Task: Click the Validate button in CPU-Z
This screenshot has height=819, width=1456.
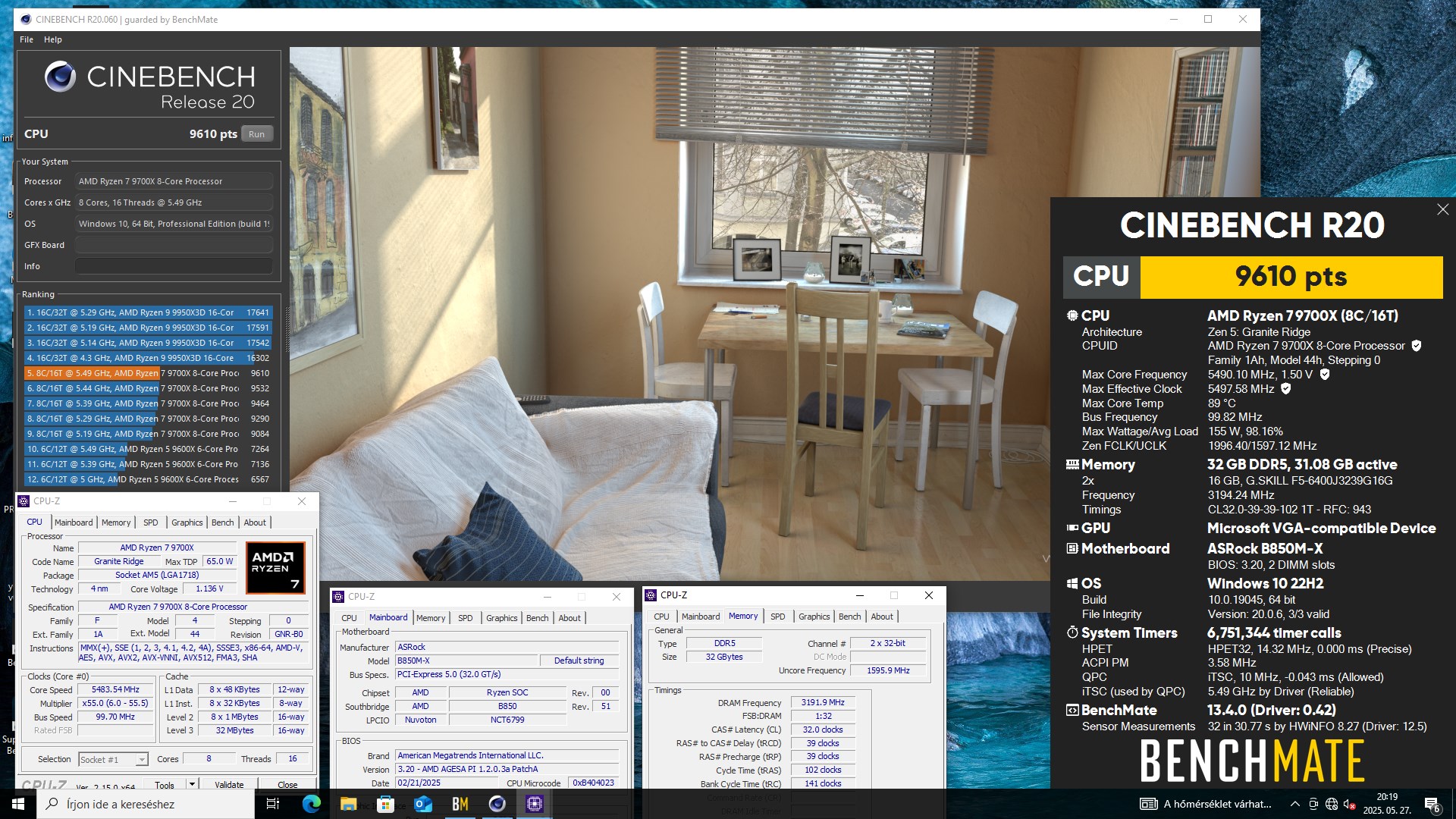Action: point(229,784)
